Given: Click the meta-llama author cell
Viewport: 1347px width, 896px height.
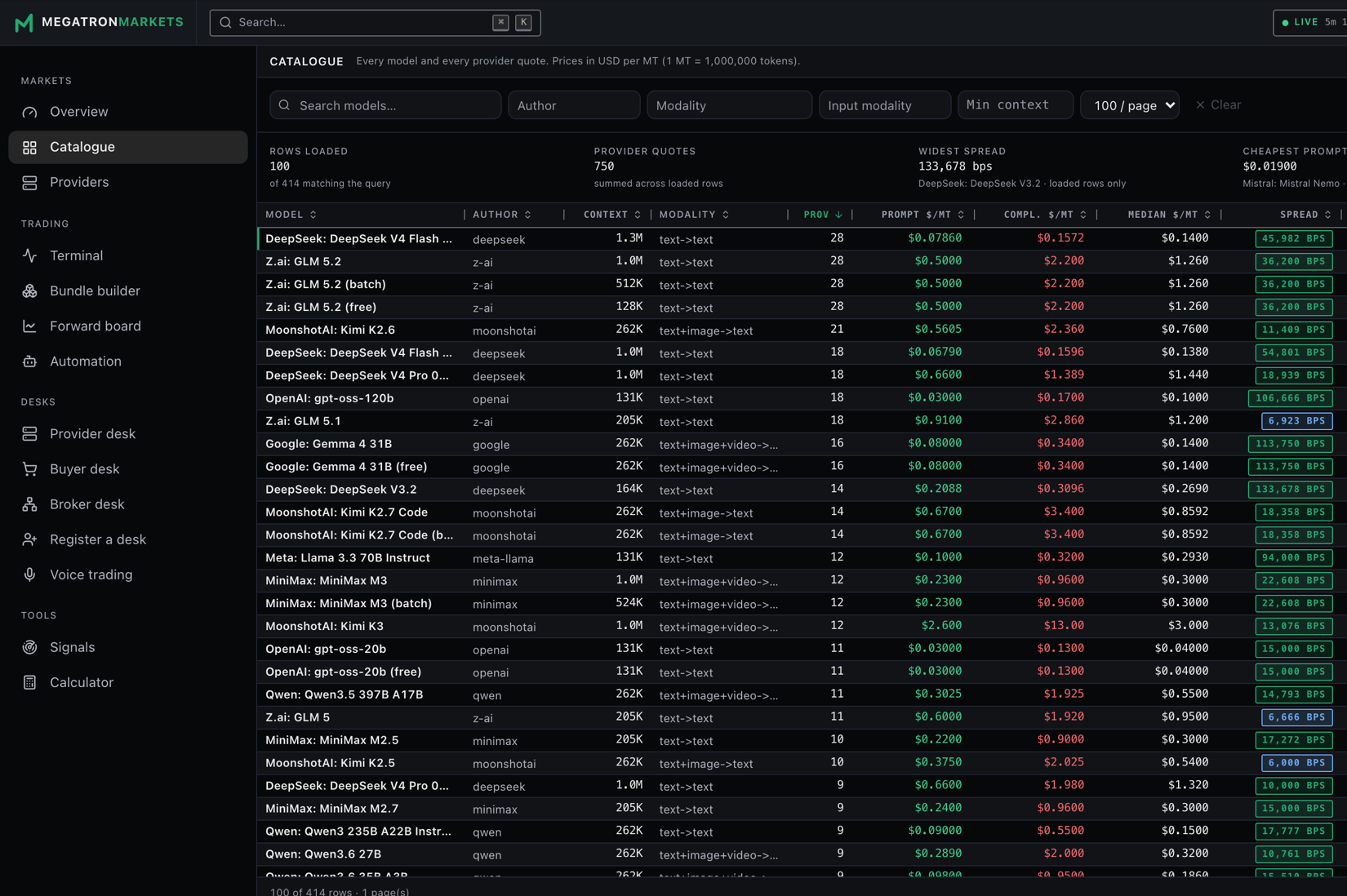Looking at the screenshot, I should pyautogui.click(x=503, y=559).
